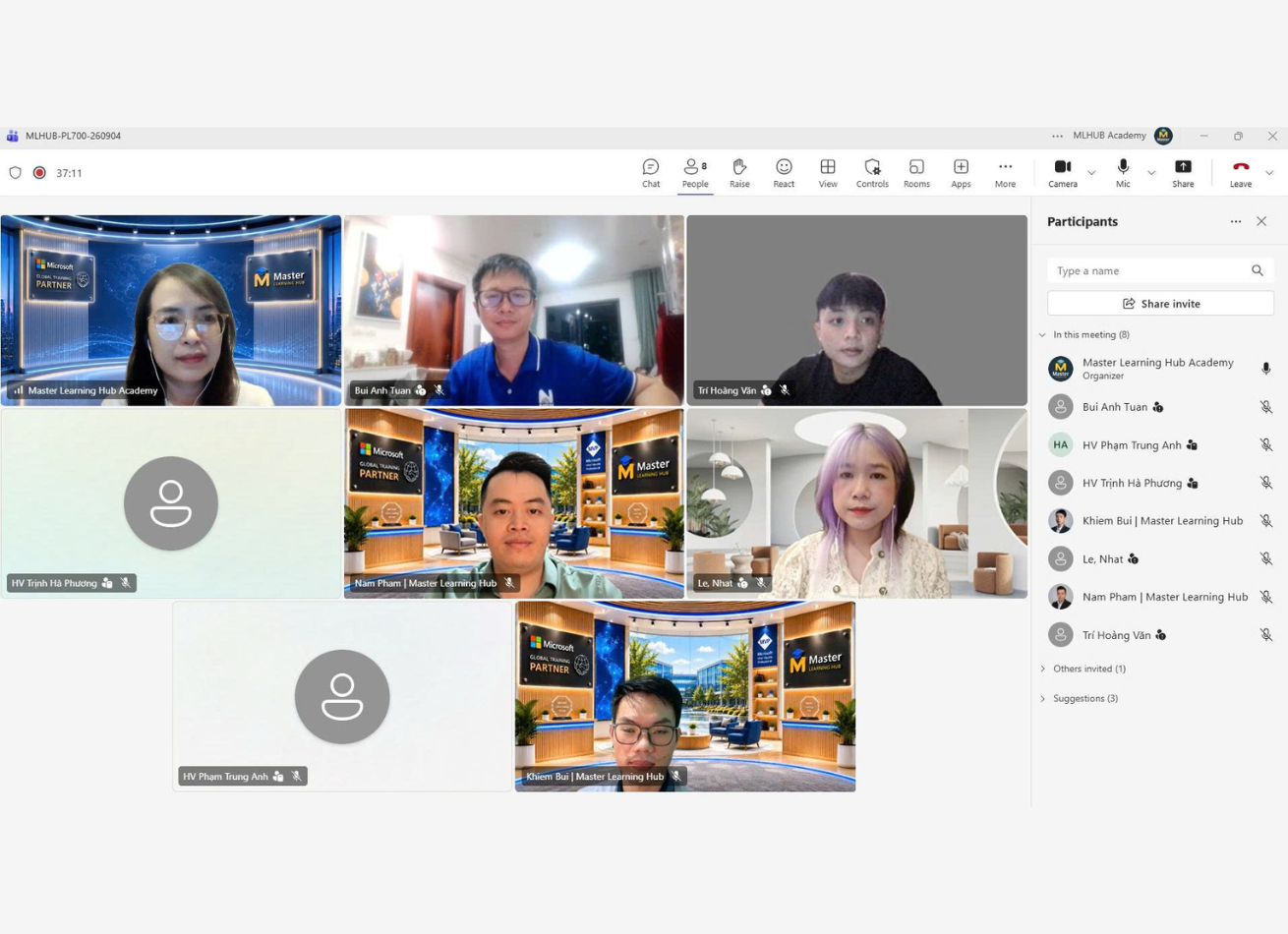Open the View layout options
Viewport: 1288px width, 934px height.
click(x=828, y=173)
